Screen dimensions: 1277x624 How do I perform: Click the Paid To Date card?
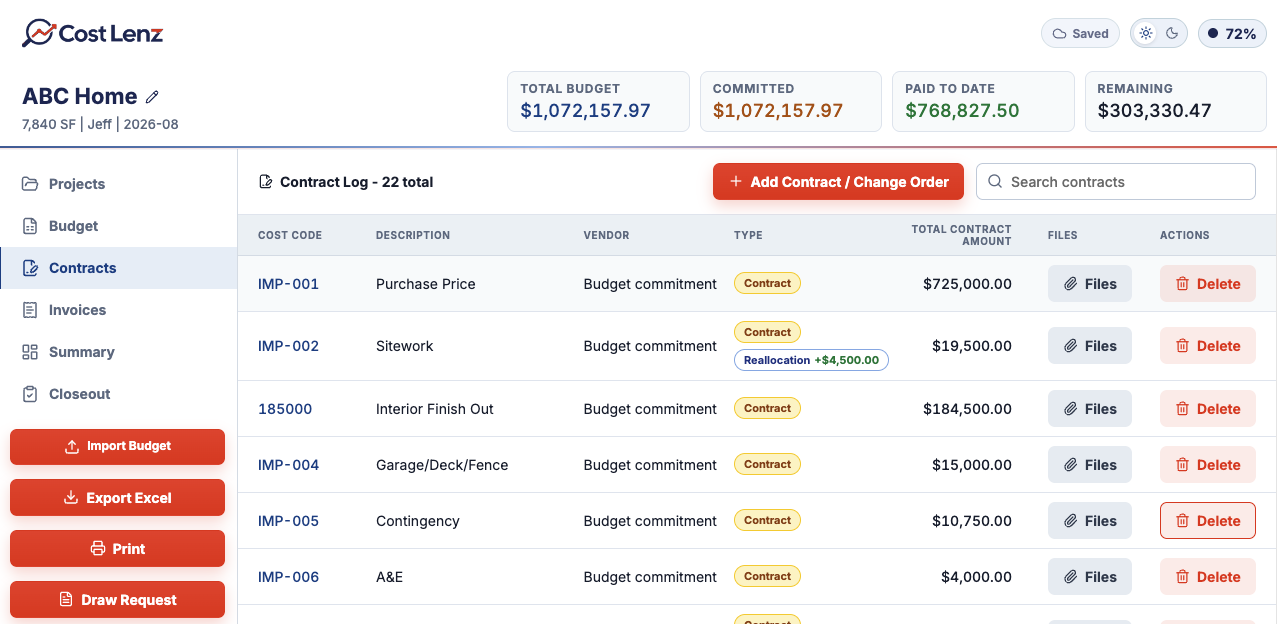[x=983, y=101]
